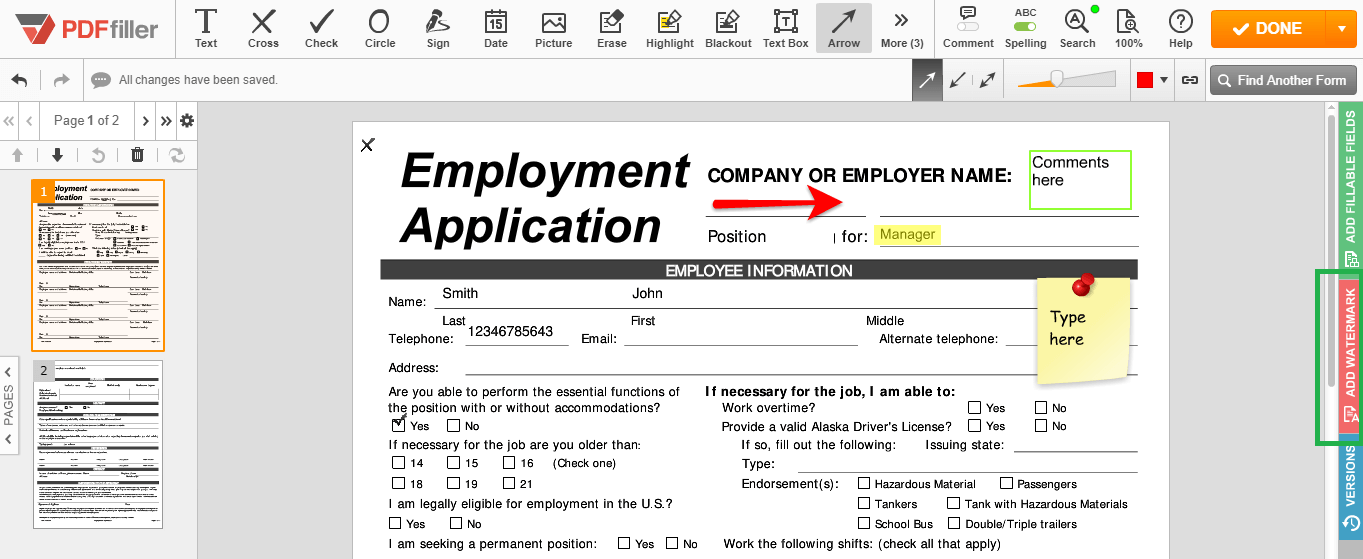Tick the age 14 checkbox

(399, 463)
